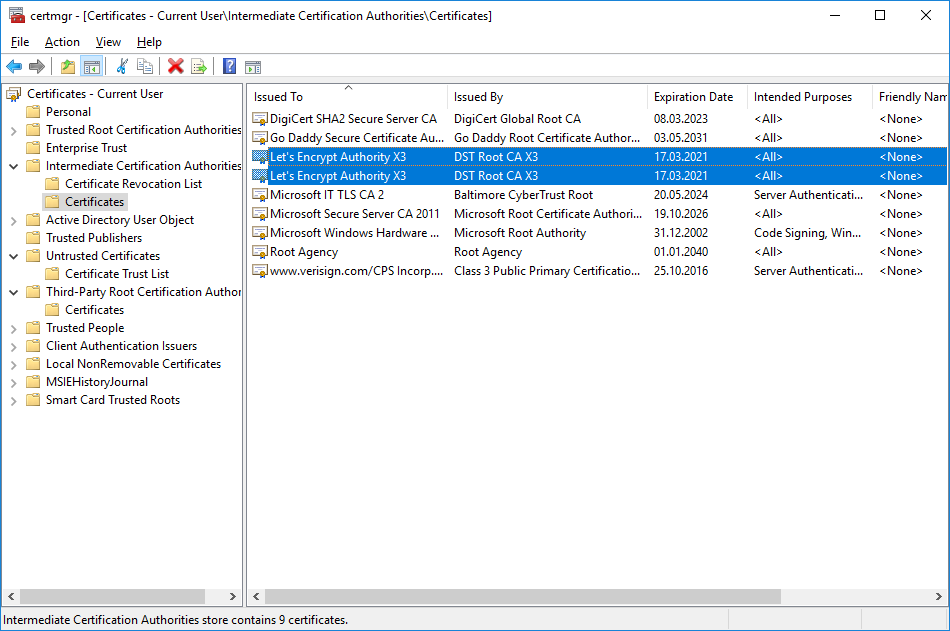Image resolution: width=950 pixels, height=631 pixels.
Task: Expand Trusted People node
Action: (x=14, y=329)
